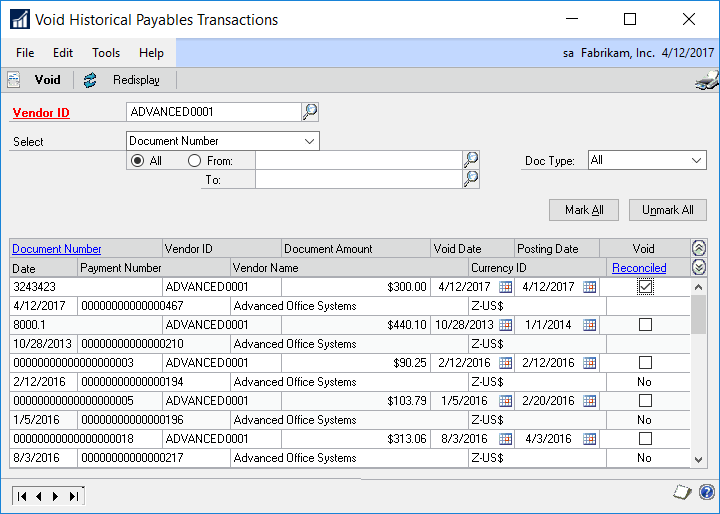Expand the Document Number select dropdown
This screenshot has width=720, height=514.
point(308,141)
